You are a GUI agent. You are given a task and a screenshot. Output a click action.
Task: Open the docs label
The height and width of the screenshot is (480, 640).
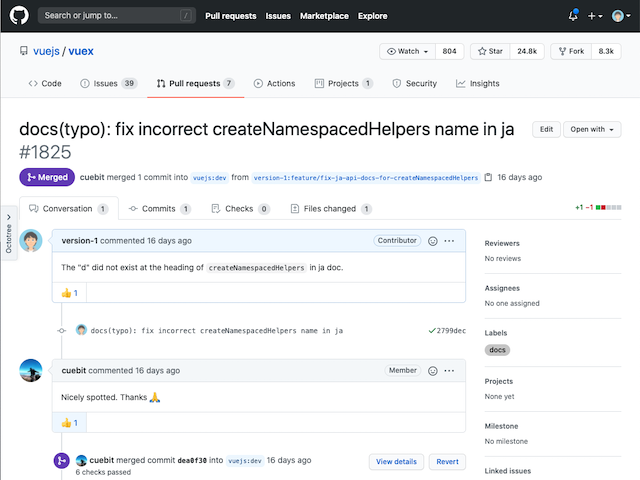click(x=497, y=350)
